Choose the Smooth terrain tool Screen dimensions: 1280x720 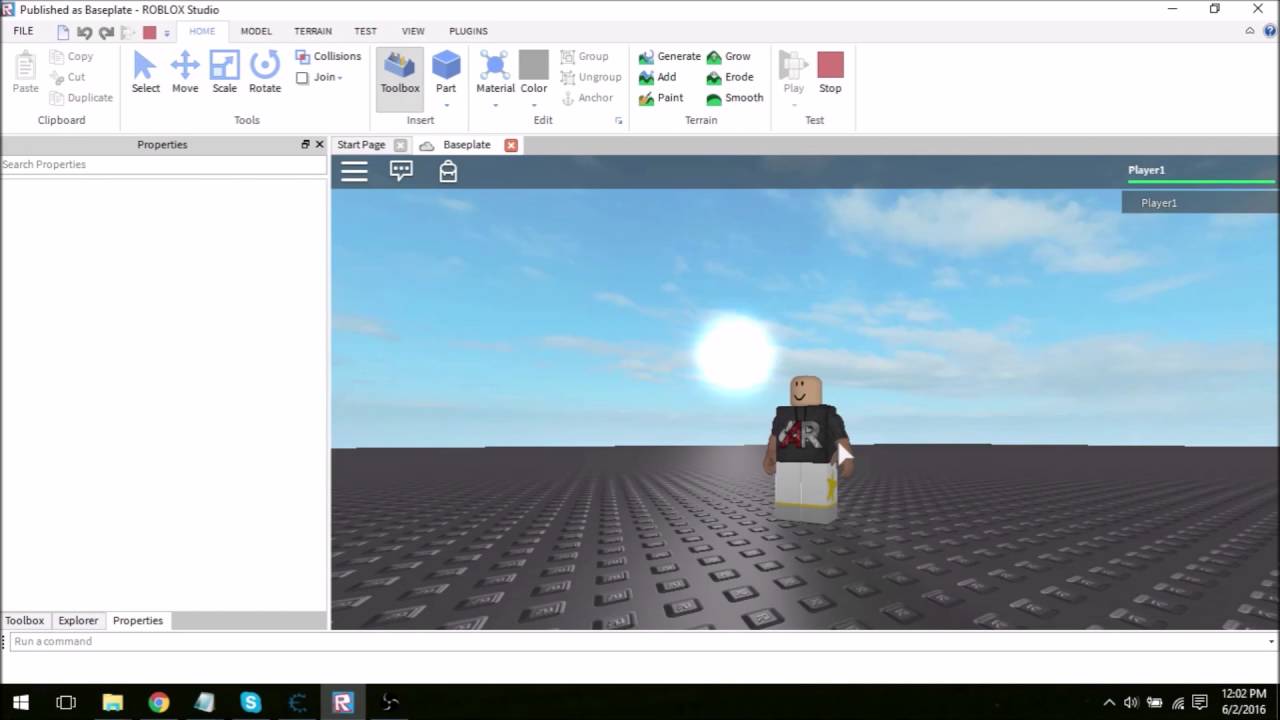pos(735,98)
